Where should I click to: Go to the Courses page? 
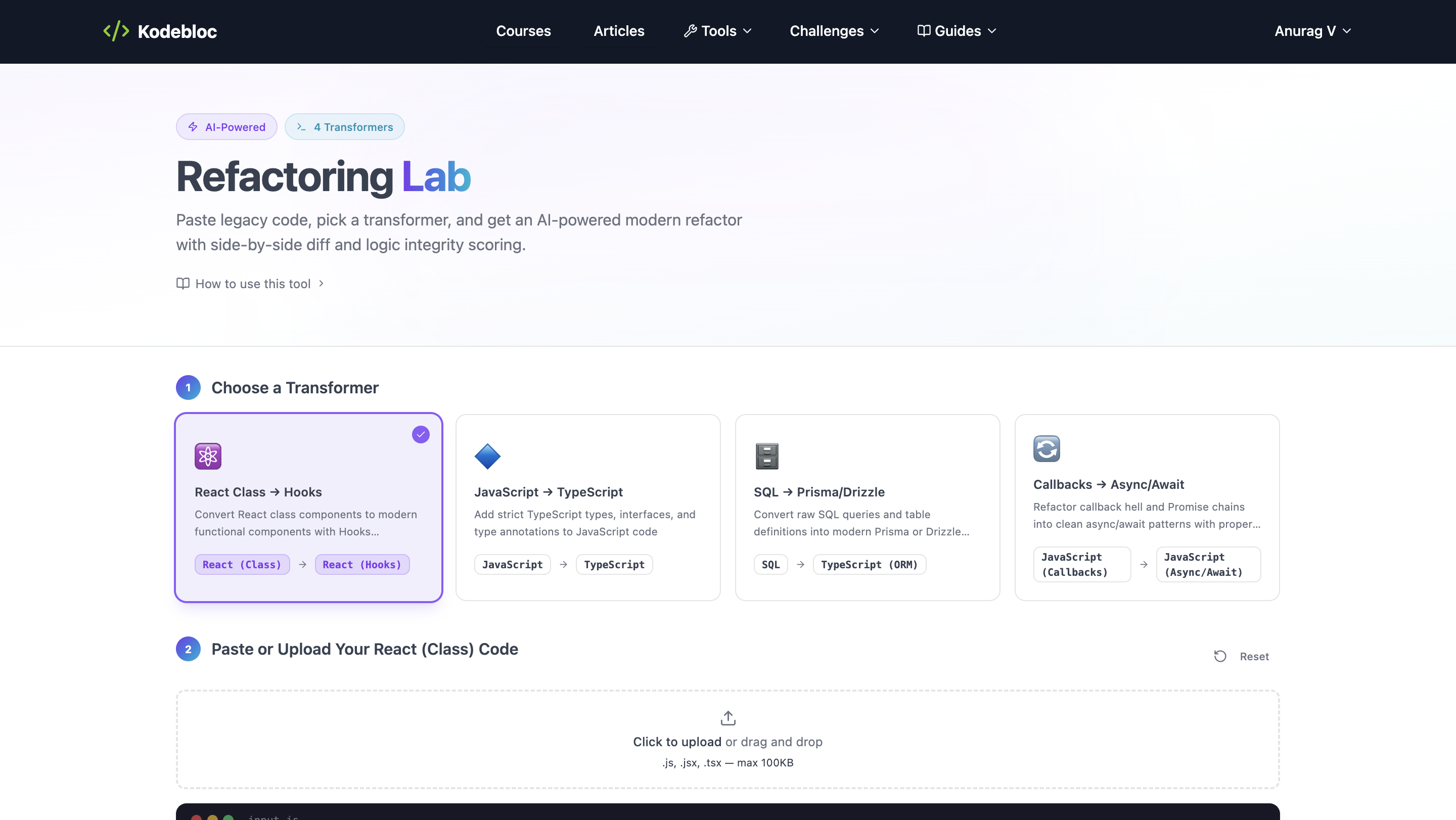click(523, 31)
